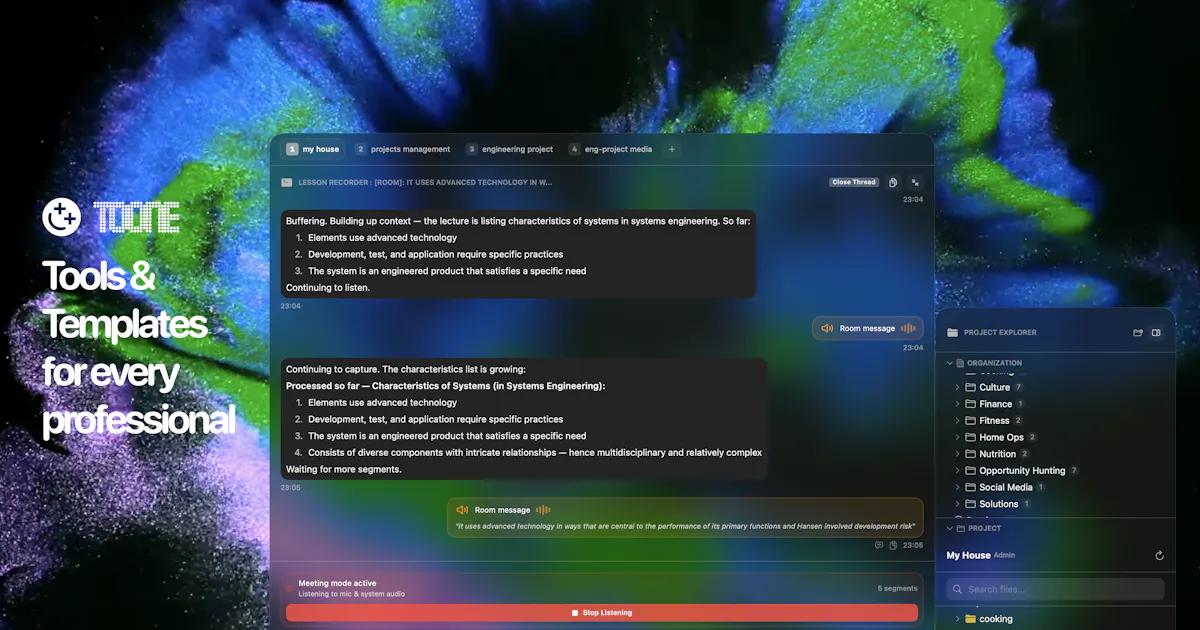Select the Nutrition folder name

[x=998, y=454]
